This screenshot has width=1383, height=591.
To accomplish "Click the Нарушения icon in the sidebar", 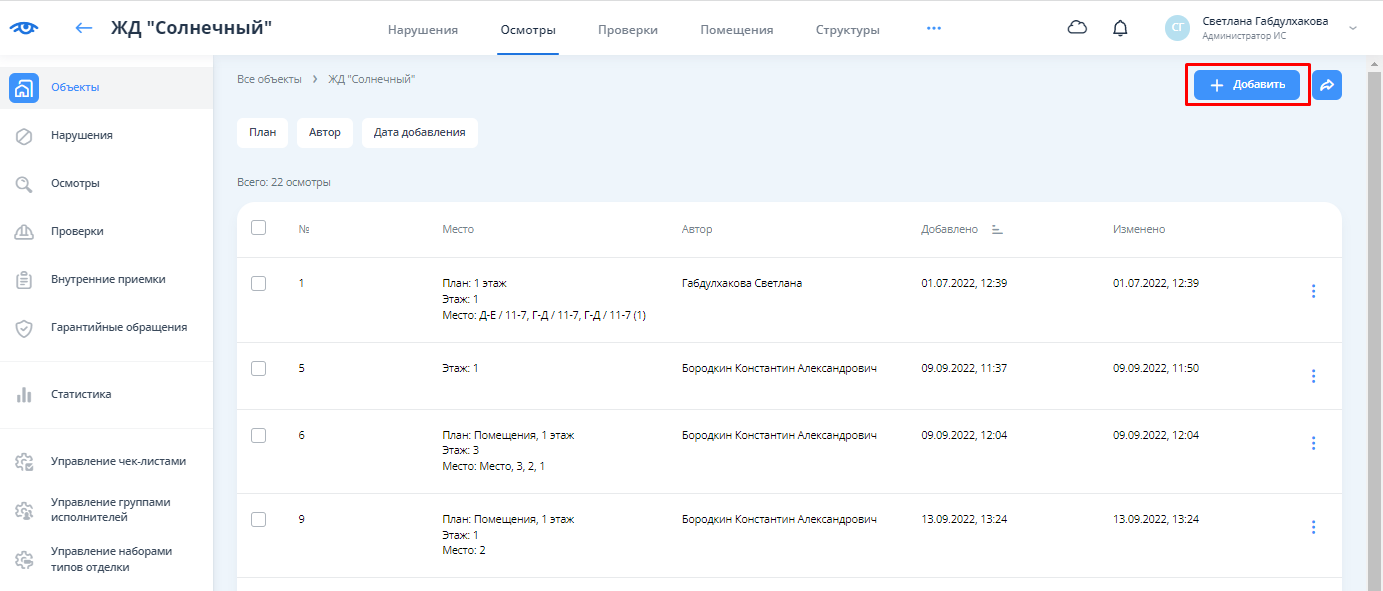I will (25, 136).
